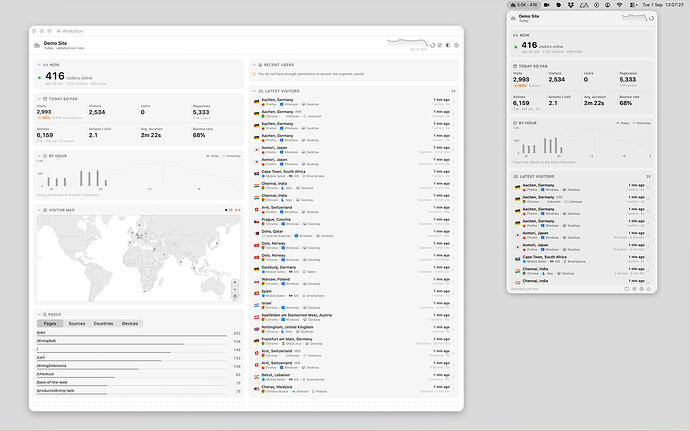Click the compass icon in popover bottom bar

coord(634,289)
